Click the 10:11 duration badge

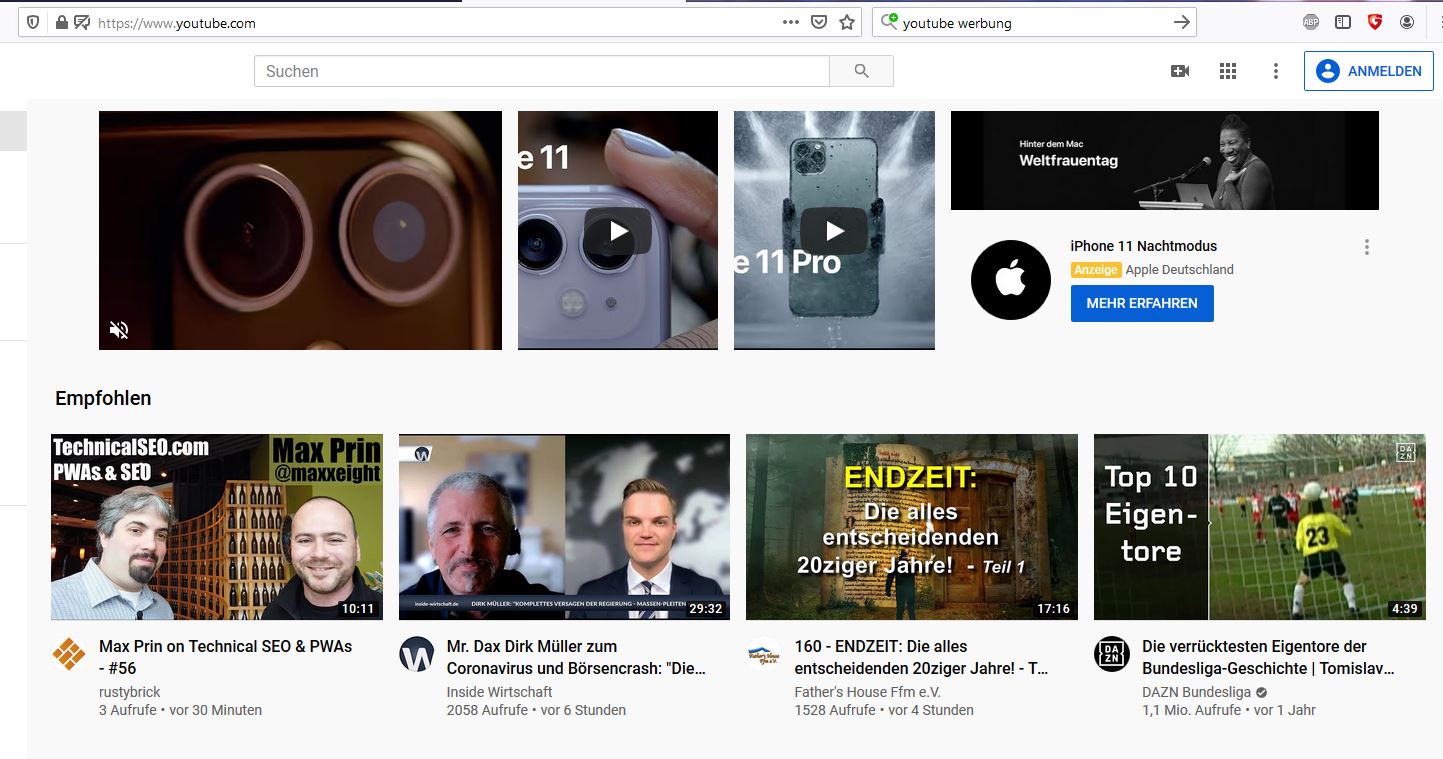[357, 608]
